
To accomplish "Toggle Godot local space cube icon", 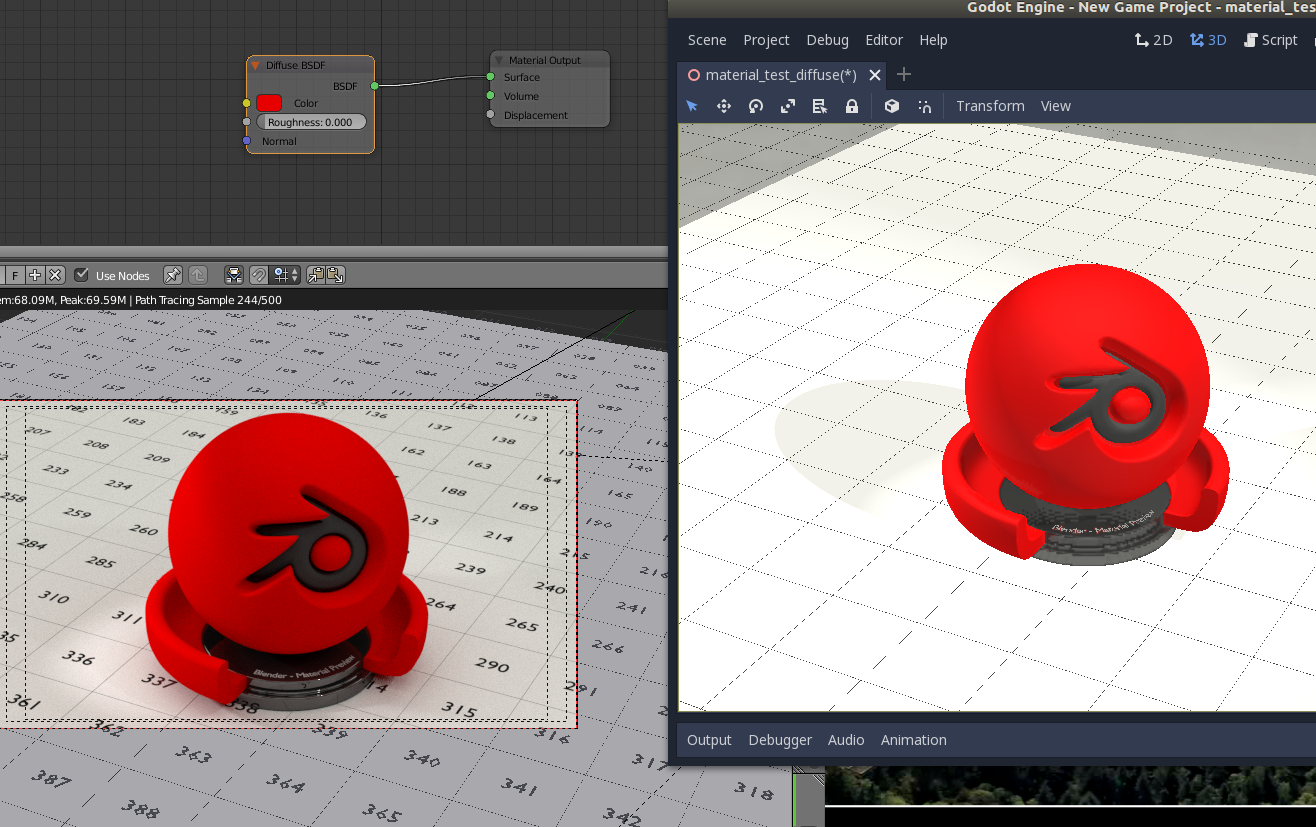I will [x=892, y=106].
